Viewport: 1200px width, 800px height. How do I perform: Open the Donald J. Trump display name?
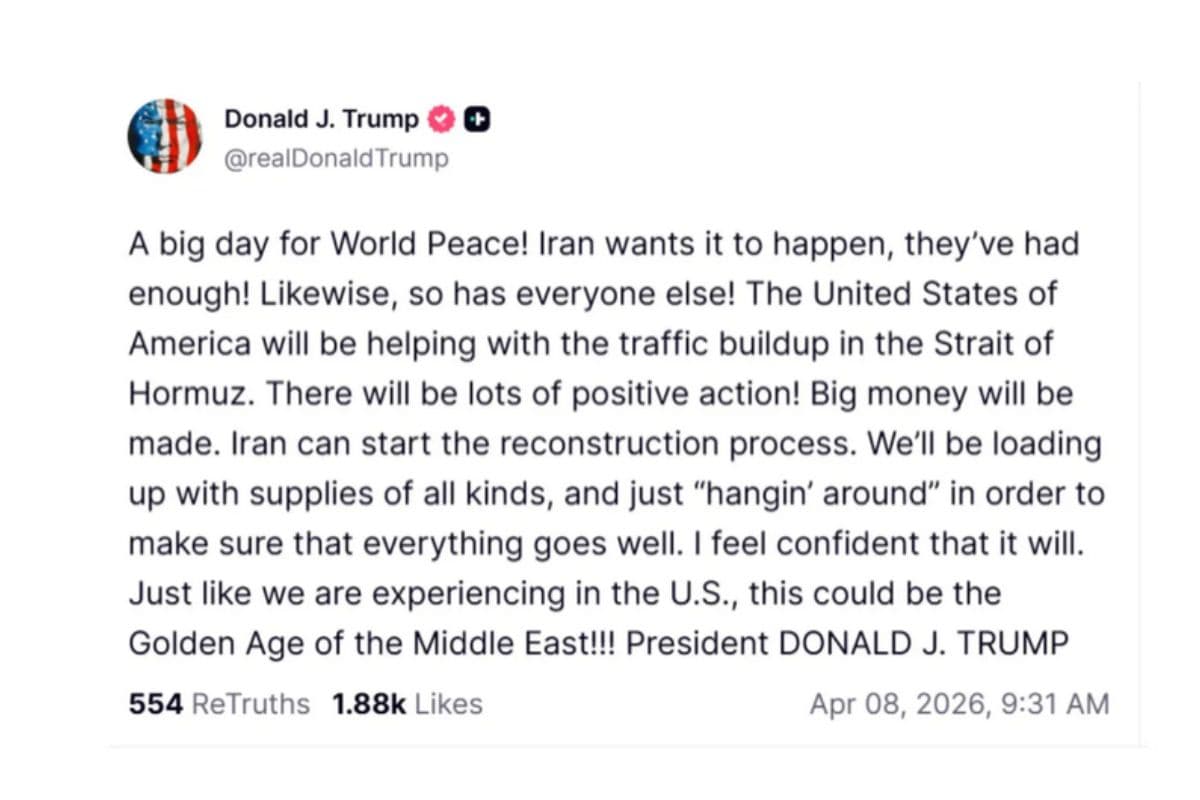click(x=321, y=120)
